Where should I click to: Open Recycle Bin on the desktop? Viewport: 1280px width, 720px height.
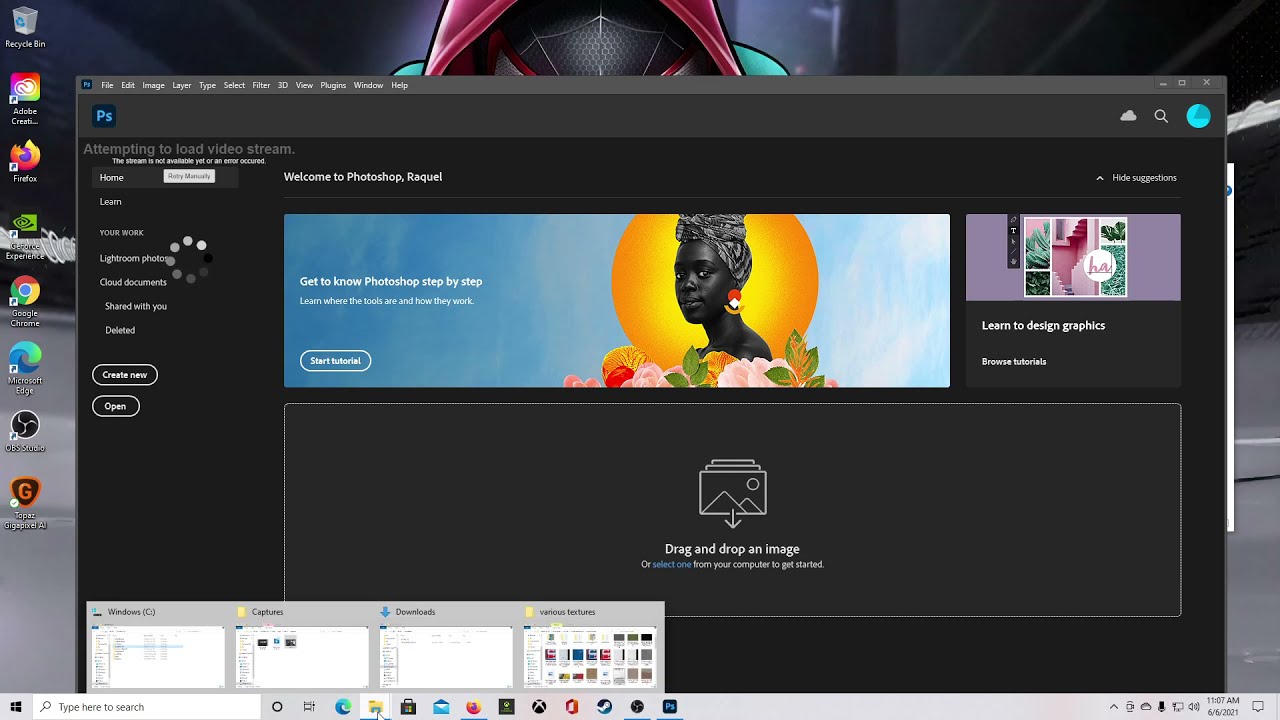point(25,28)
